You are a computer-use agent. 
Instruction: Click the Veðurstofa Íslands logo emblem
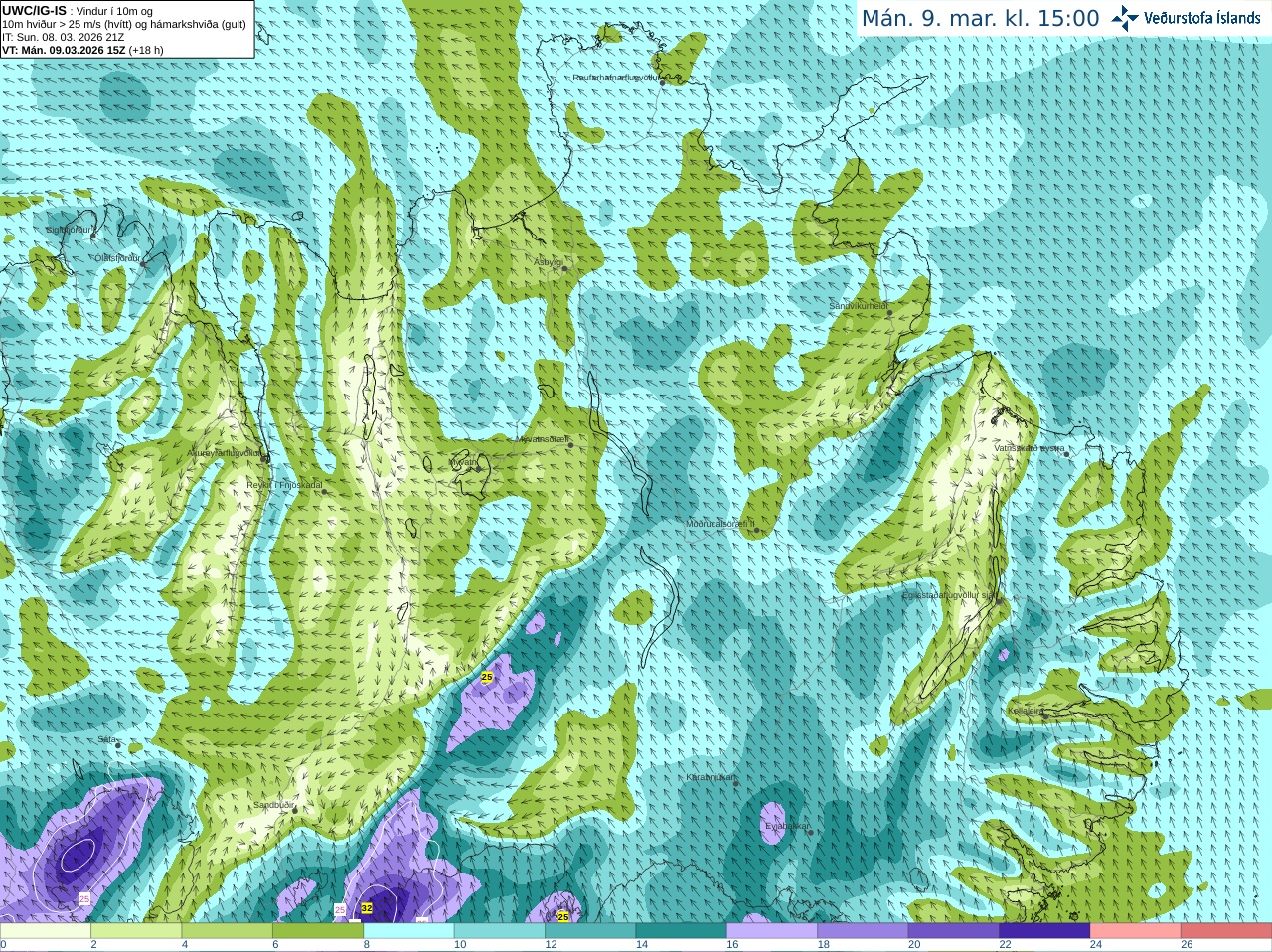pyautogui.click(x=1124, y=18)
